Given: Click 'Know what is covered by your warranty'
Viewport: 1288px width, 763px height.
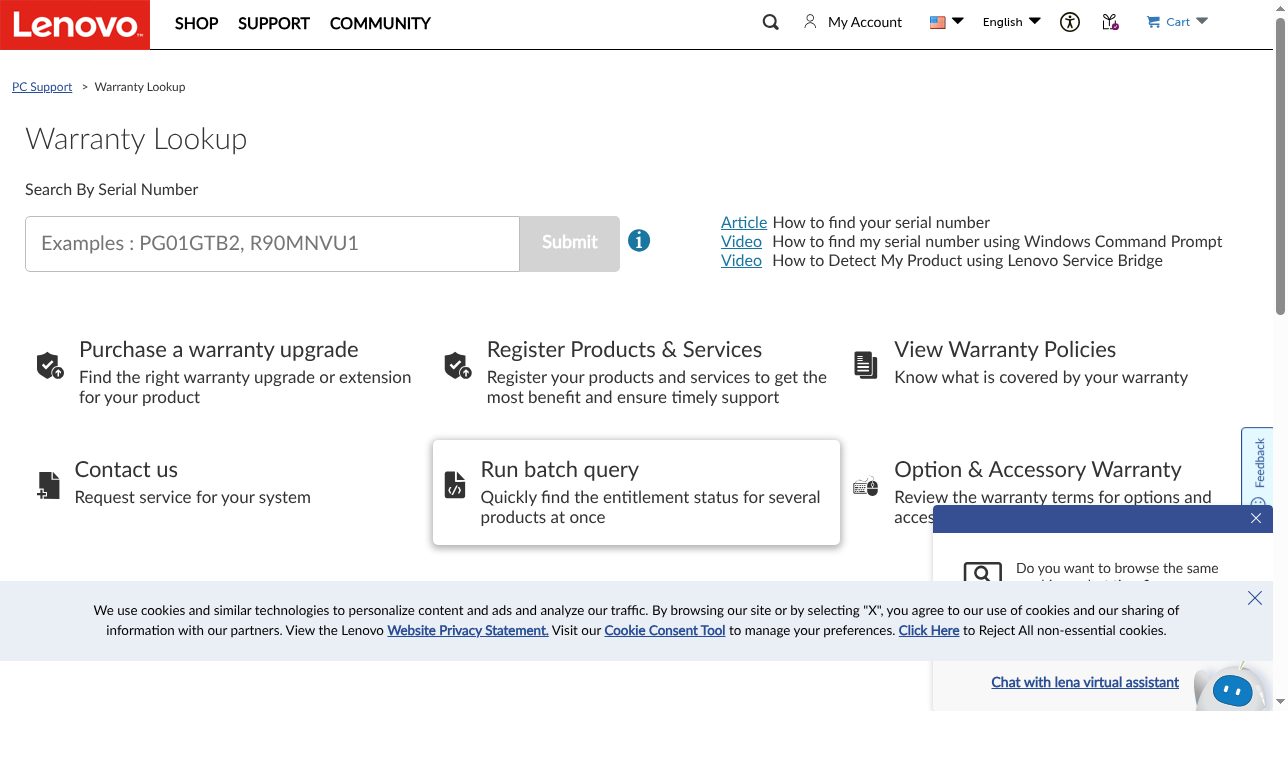Looking at the screenshot, I should pos(1041,377).
